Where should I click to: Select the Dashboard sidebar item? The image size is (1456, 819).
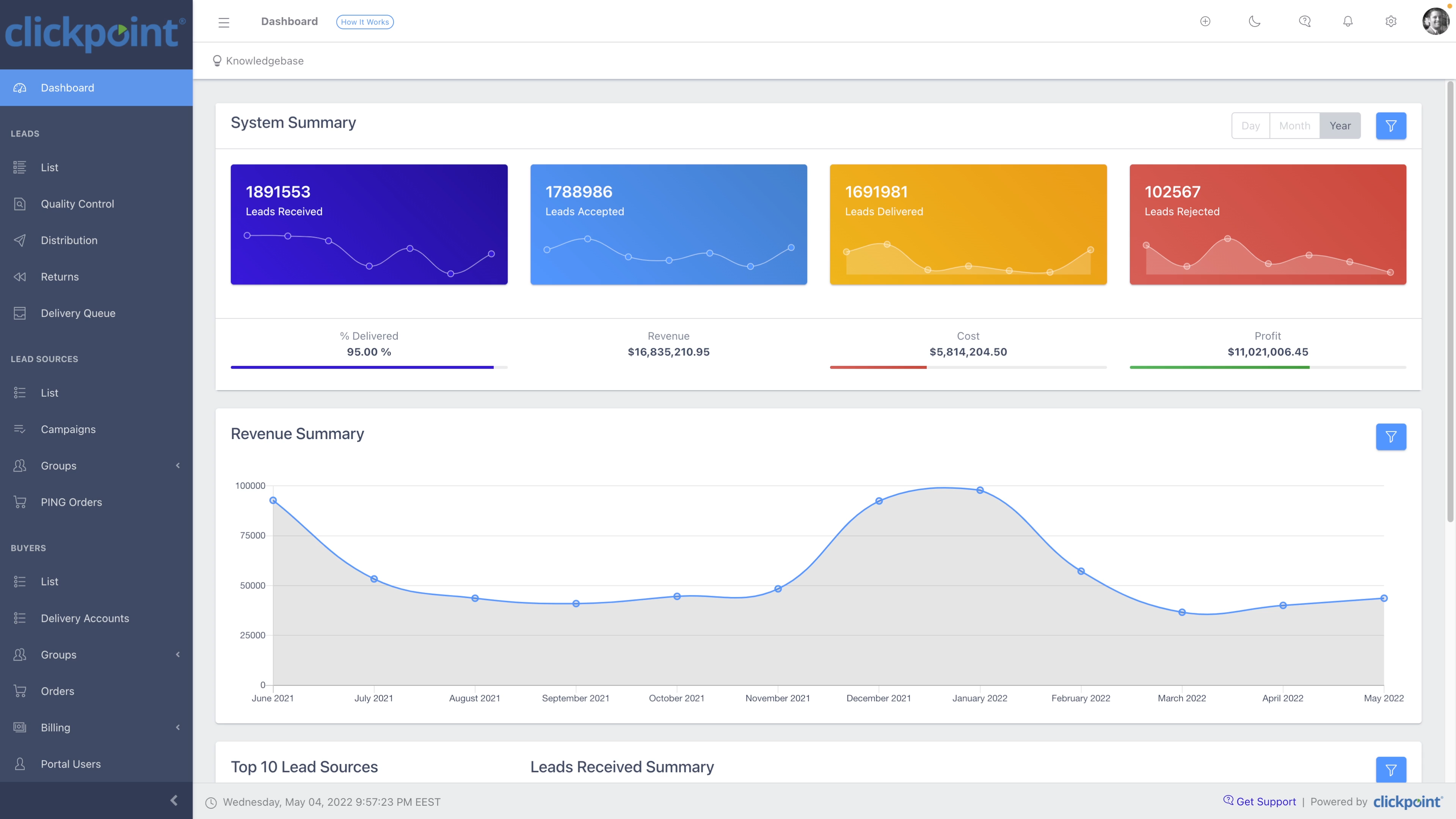[x=96, y=88]
